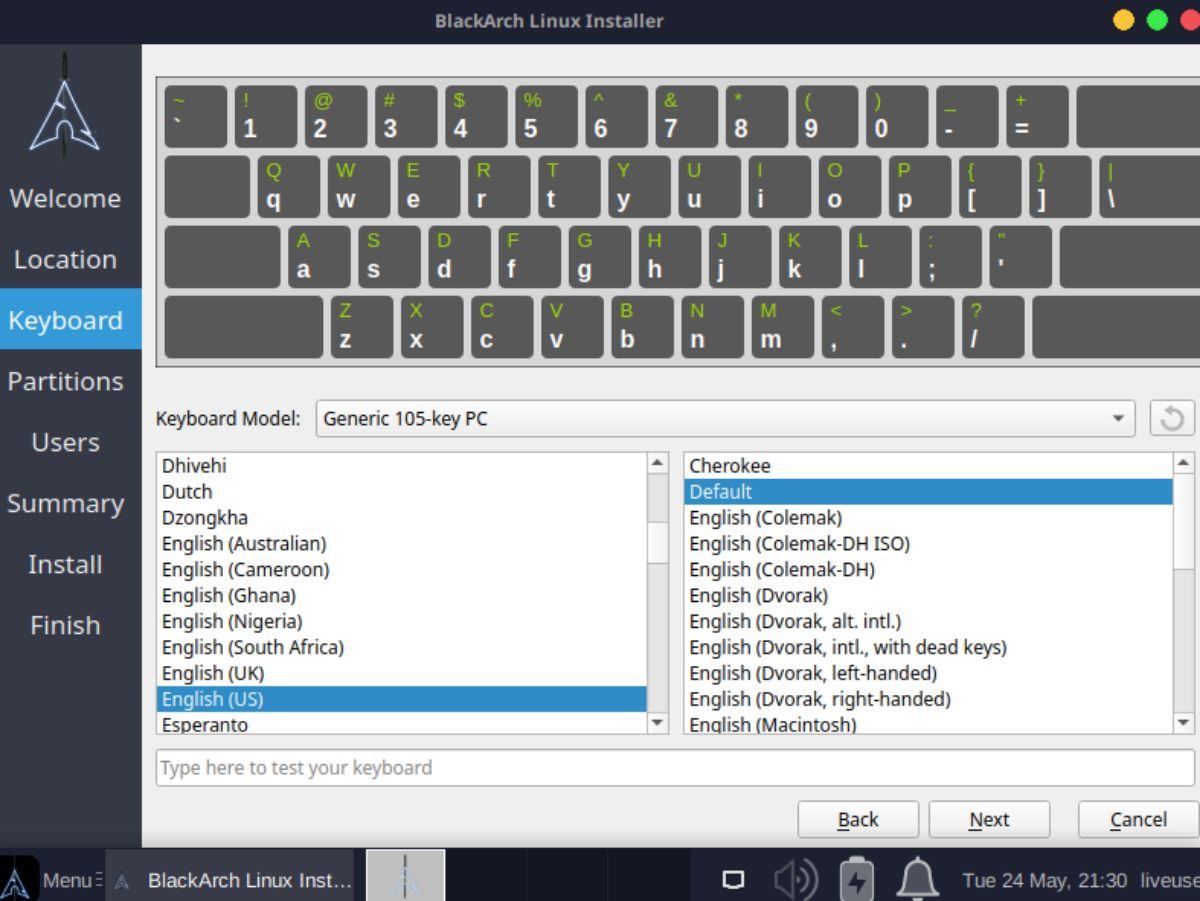The image size is (1200, 901).
Task: Click the Next button
Action: tap(989, 819)
